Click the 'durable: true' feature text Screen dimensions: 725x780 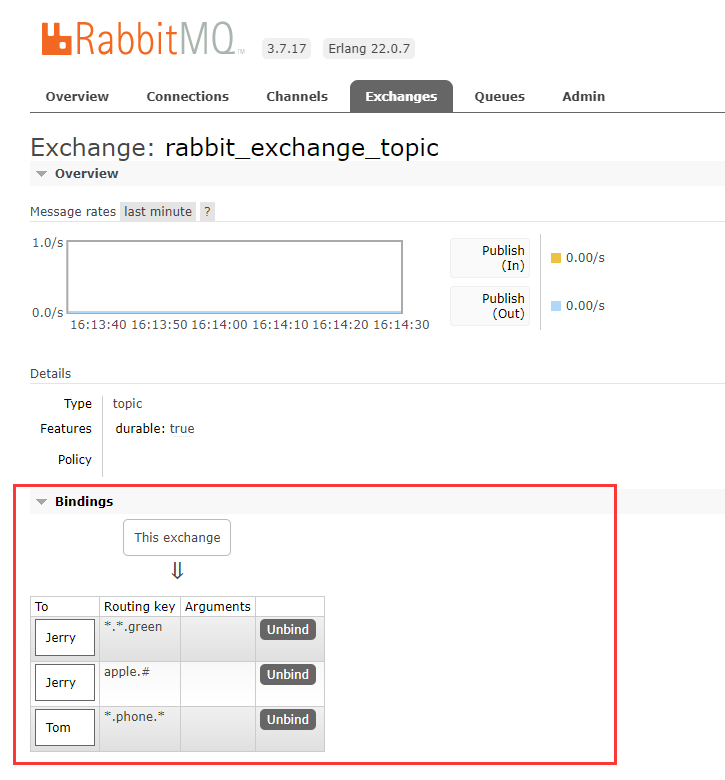tap(155, 429)
